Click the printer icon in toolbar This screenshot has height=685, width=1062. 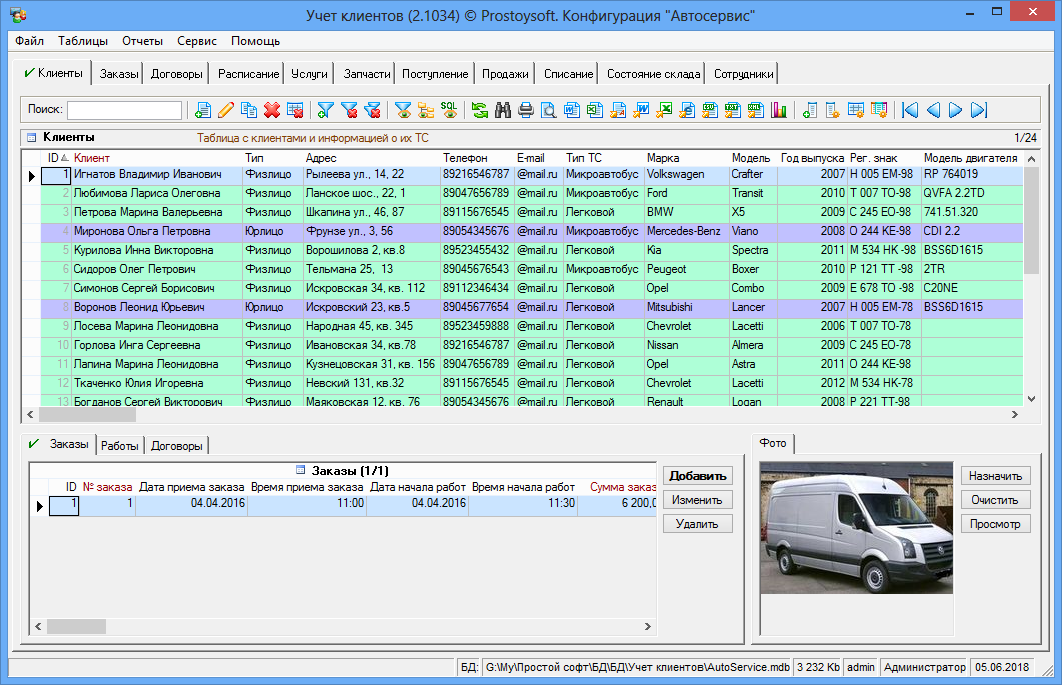click(x=526, y=110)
